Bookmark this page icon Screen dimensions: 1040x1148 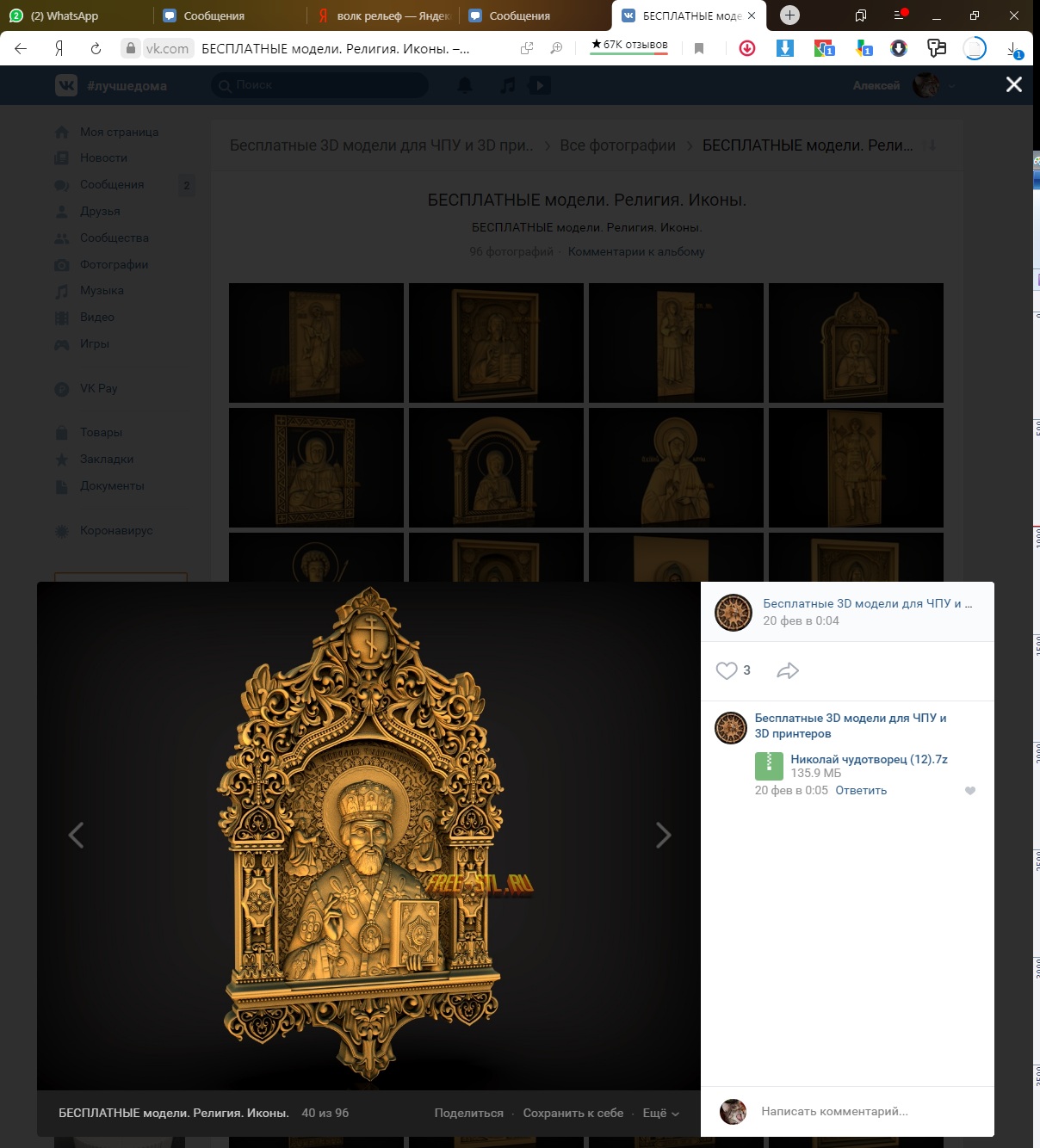(699, 48)
